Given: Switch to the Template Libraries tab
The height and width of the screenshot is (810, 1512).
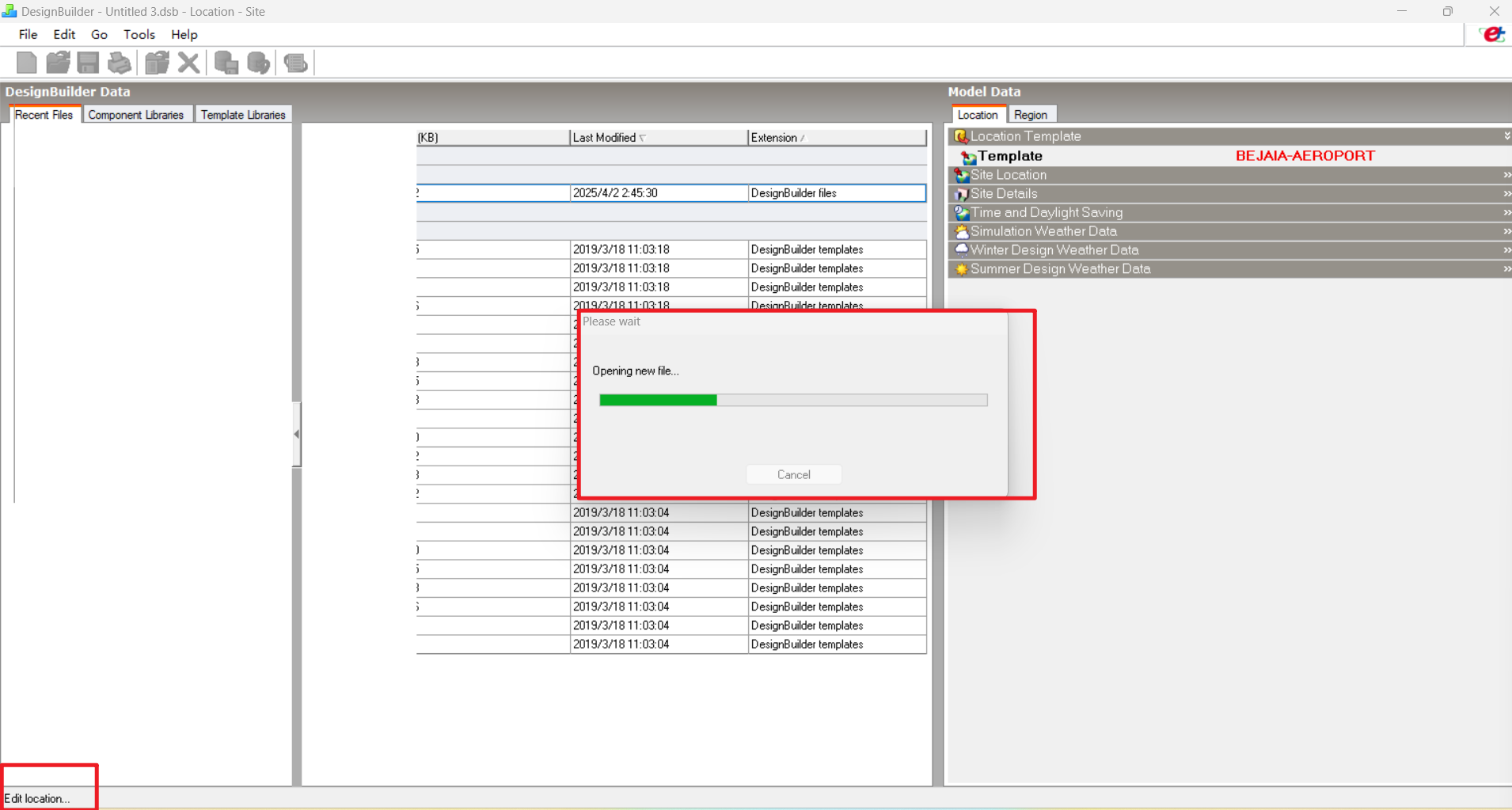Looking at the screenshot, I should click(243, 115).
